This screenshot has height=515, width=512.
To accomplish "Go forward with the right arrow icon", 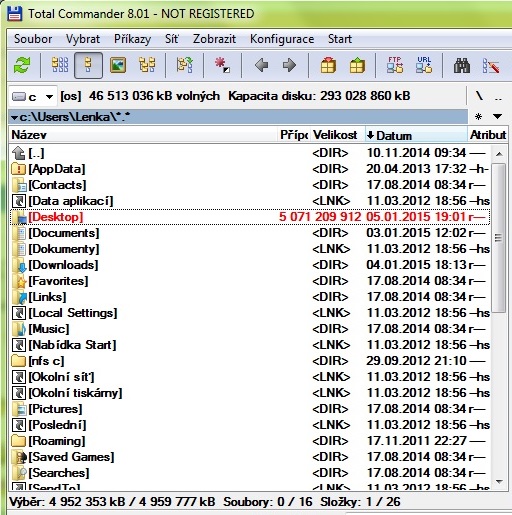I will 289,65.
